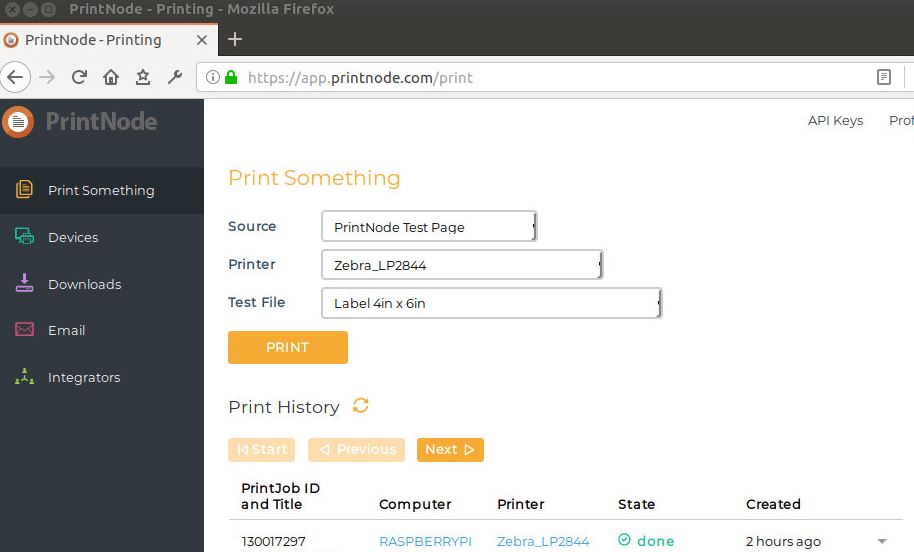Open a new browser tab
Screen dimensions: 914x552
click(235, 39)
